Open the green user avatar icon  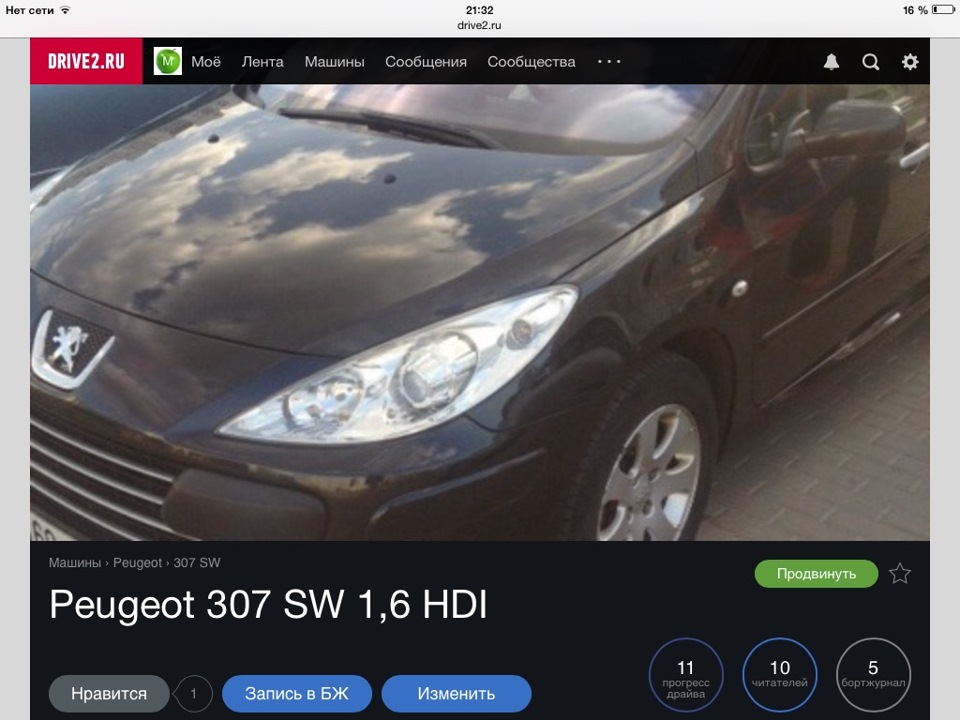[x=167, y=61]
